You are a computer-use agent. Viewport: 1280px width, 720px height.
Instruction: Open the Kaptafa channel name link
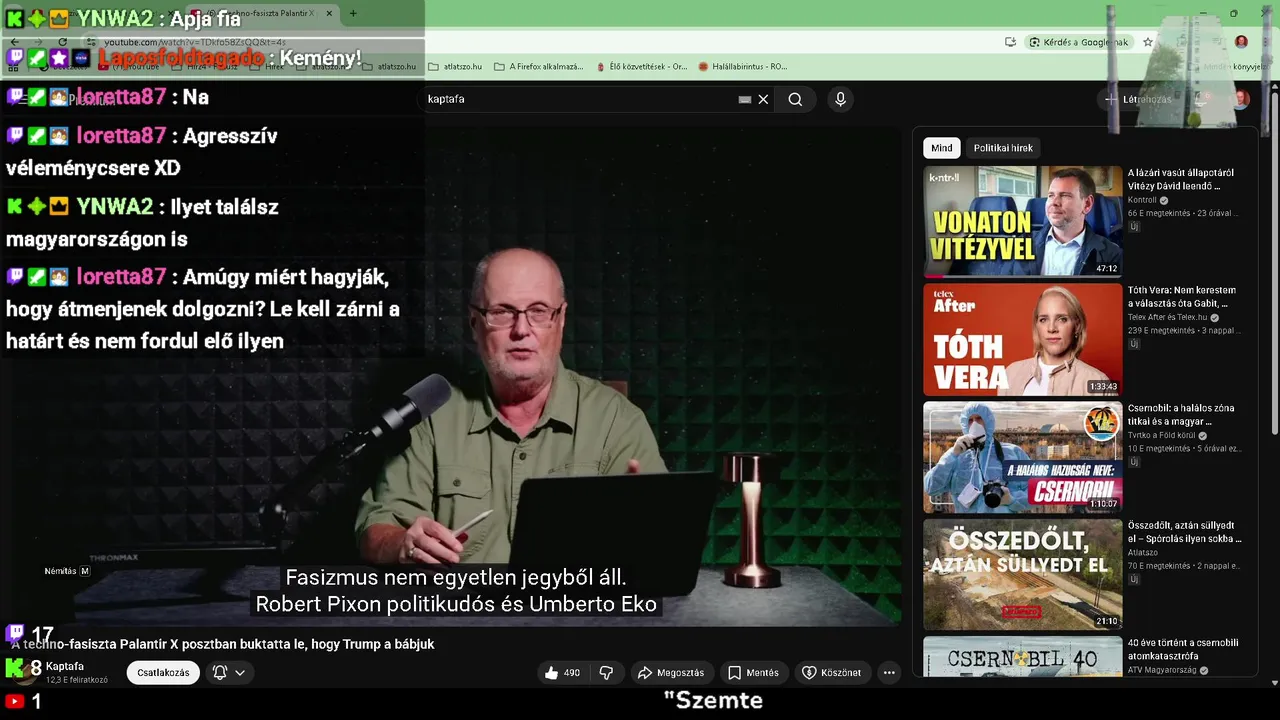65,666
